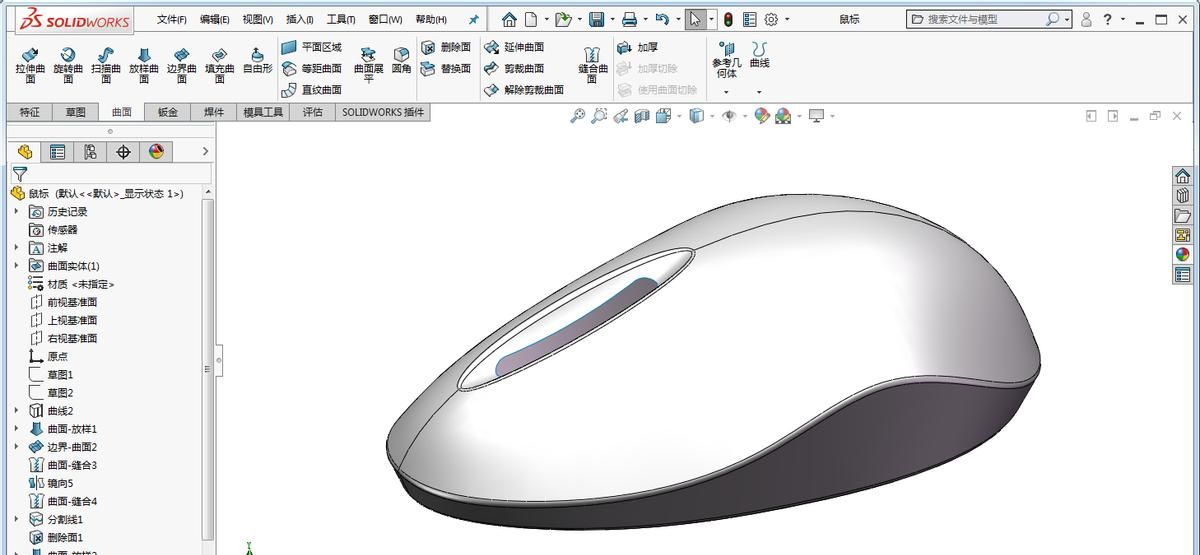Open the ConfigurationManager tab

point(91,152)
